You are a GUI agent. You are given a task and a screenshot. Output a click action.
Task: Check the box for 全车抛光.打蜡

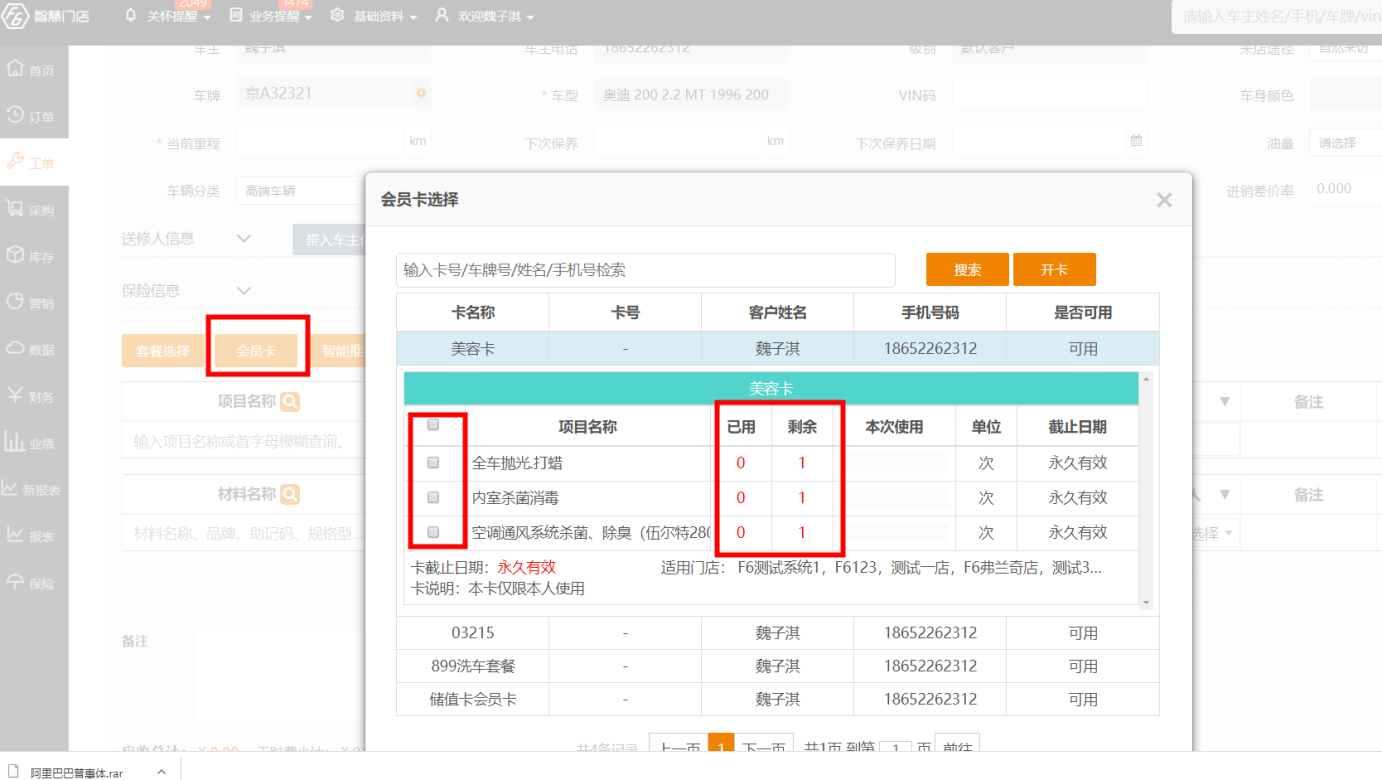pyautogui.click(x=433, y=463)
